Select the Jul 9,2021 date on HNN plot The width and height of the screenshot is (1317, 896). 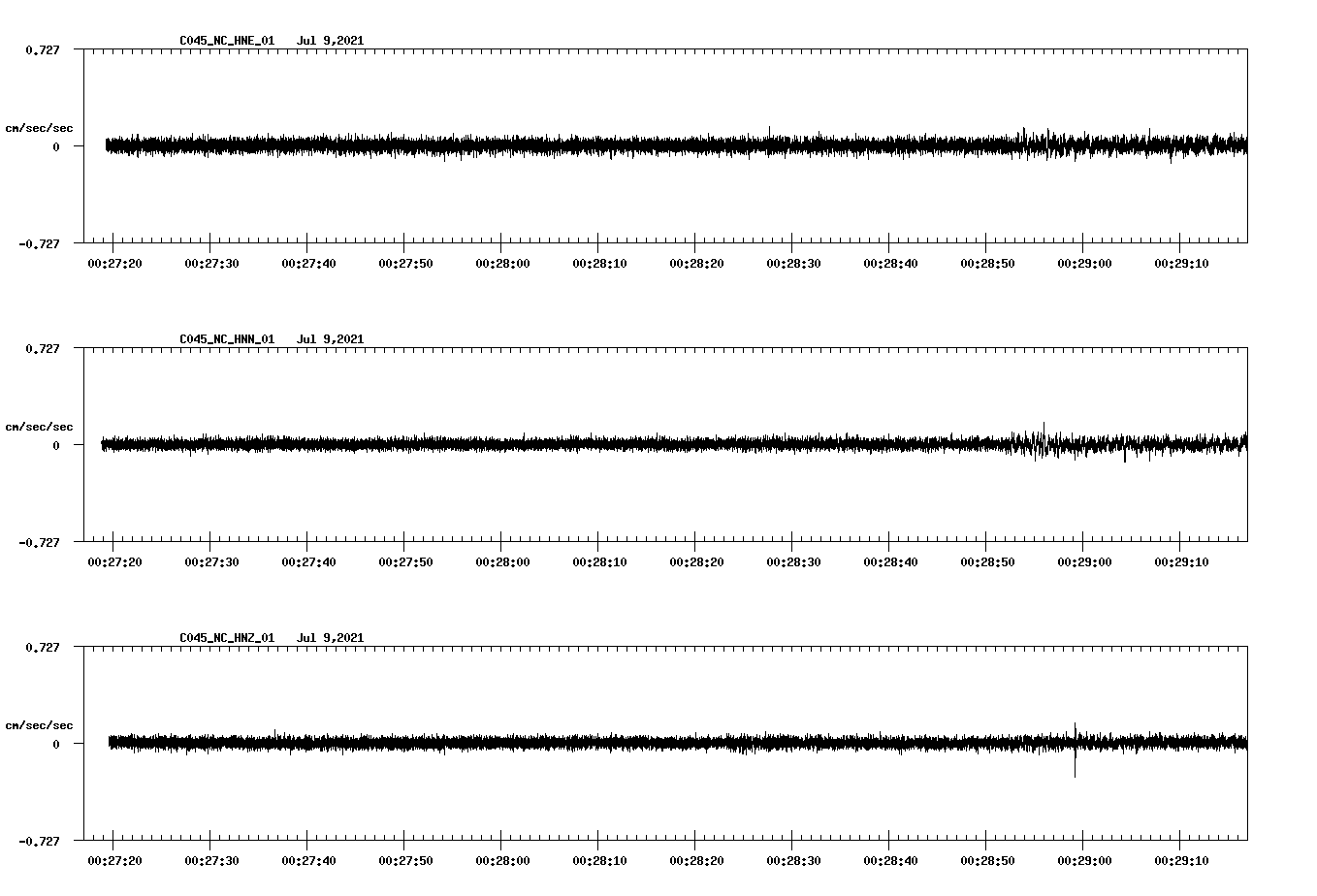(x=331, y=339)
